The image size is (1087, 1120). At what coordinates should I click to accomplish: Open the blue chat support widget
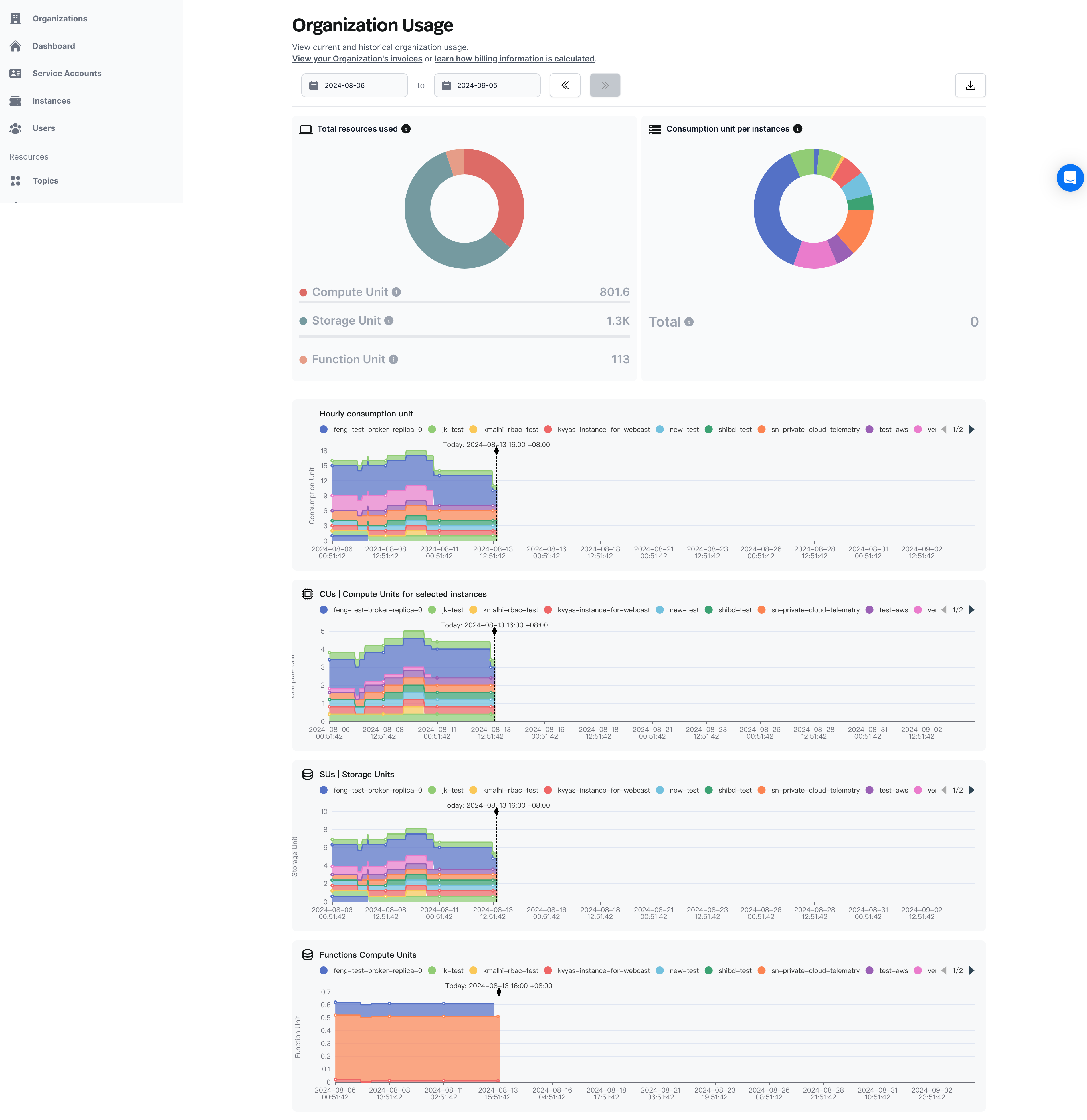click(x=1070, y=178)
